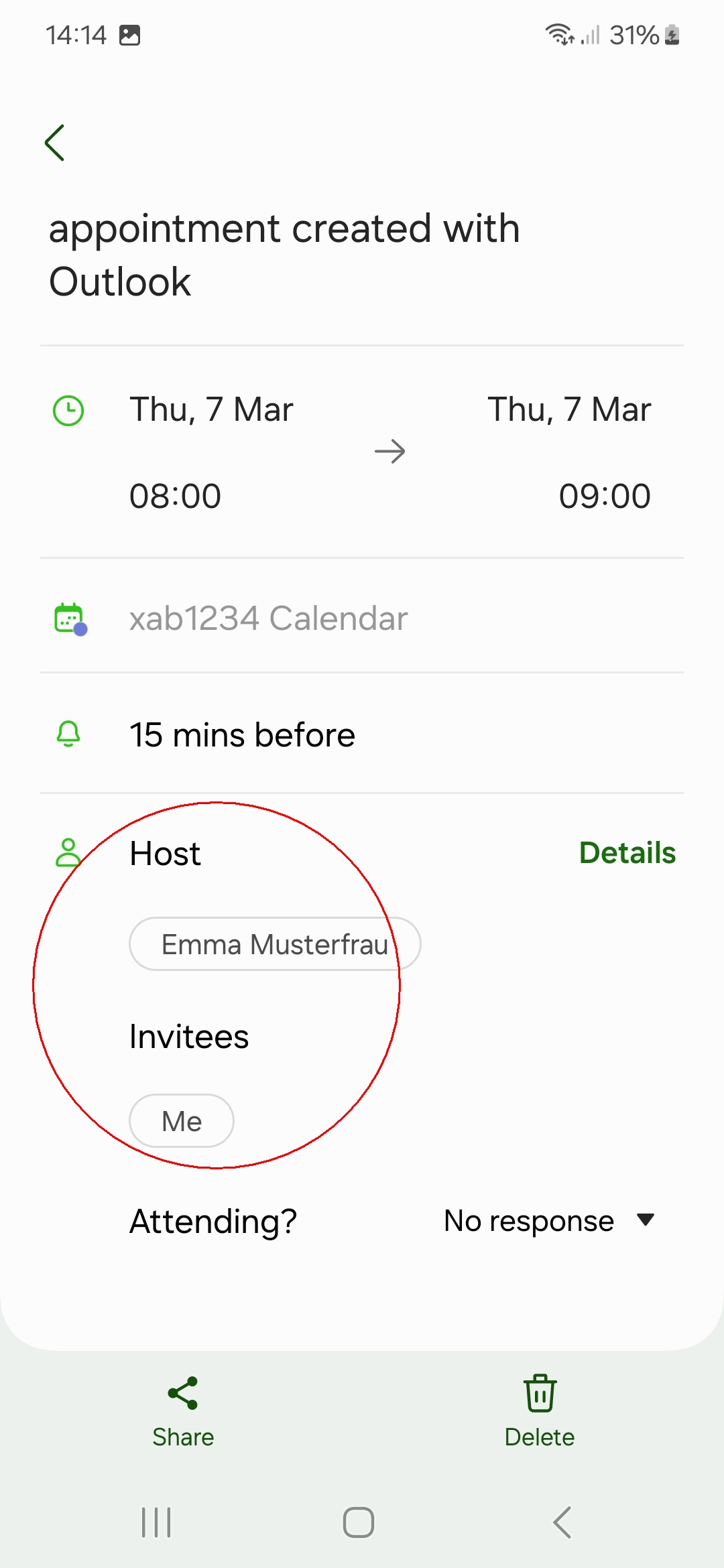Open Details for host and invitees
Viewport: 724px width, 1568px height.
627,853
